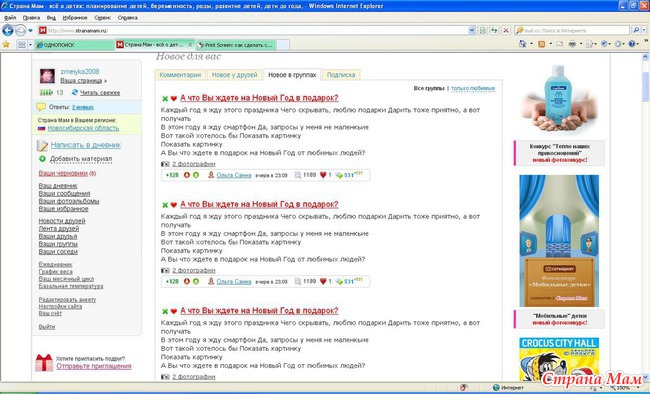Click the green upvote circle in first post footer
Image resolution: width=650 pixels, height=394 pixels.
[196, 175]
